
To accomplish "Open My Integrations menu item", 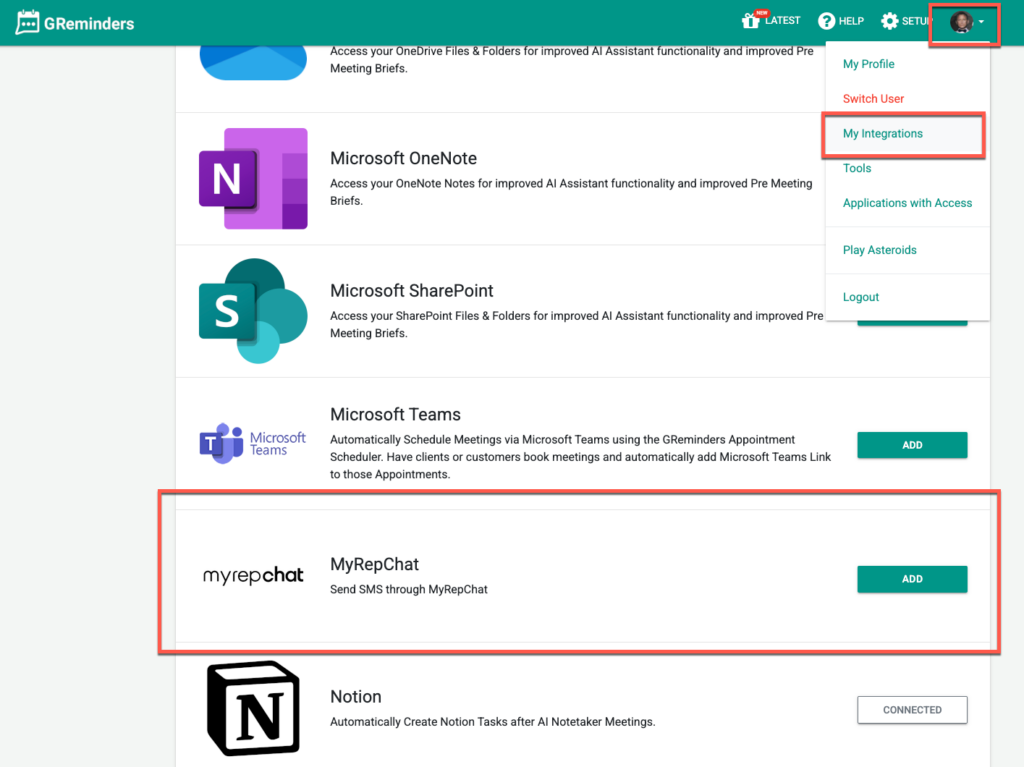I will [x=882, y=134].
